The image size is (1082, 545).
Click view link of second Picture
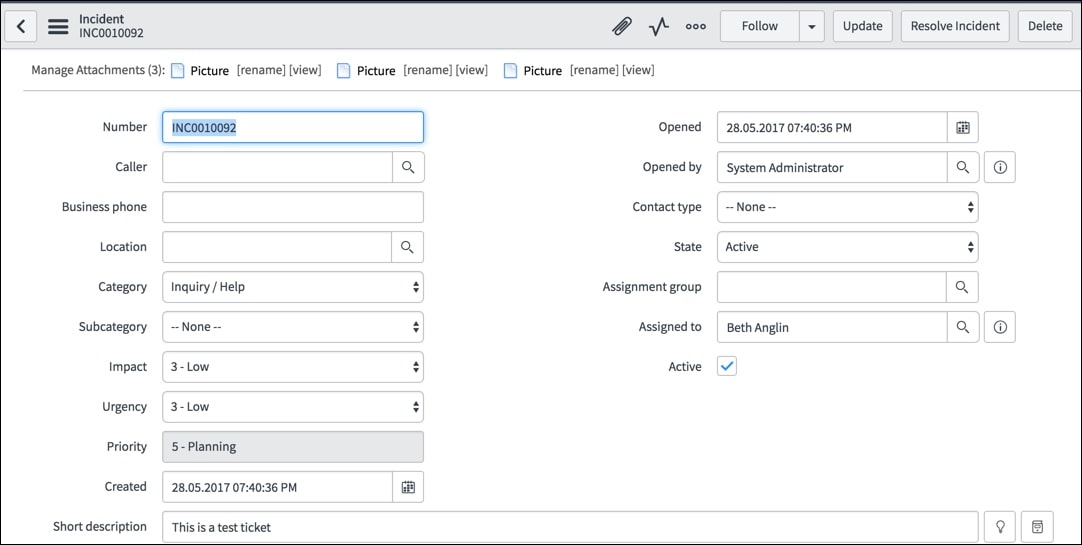pyautogui.click(x=471, y=70)
